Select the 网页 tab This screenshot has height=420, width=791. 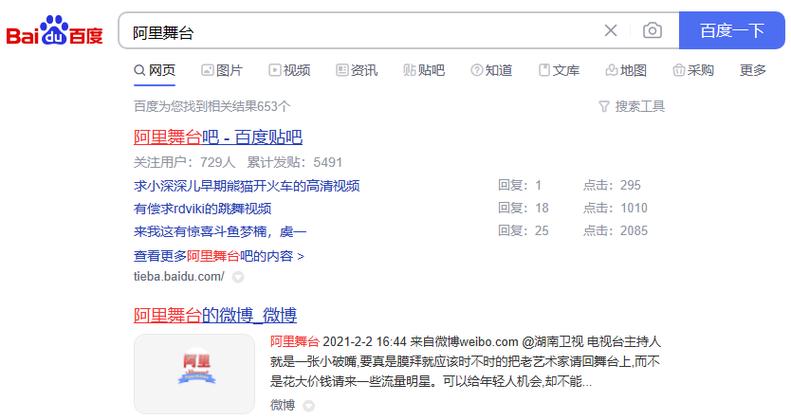(155, 70)
